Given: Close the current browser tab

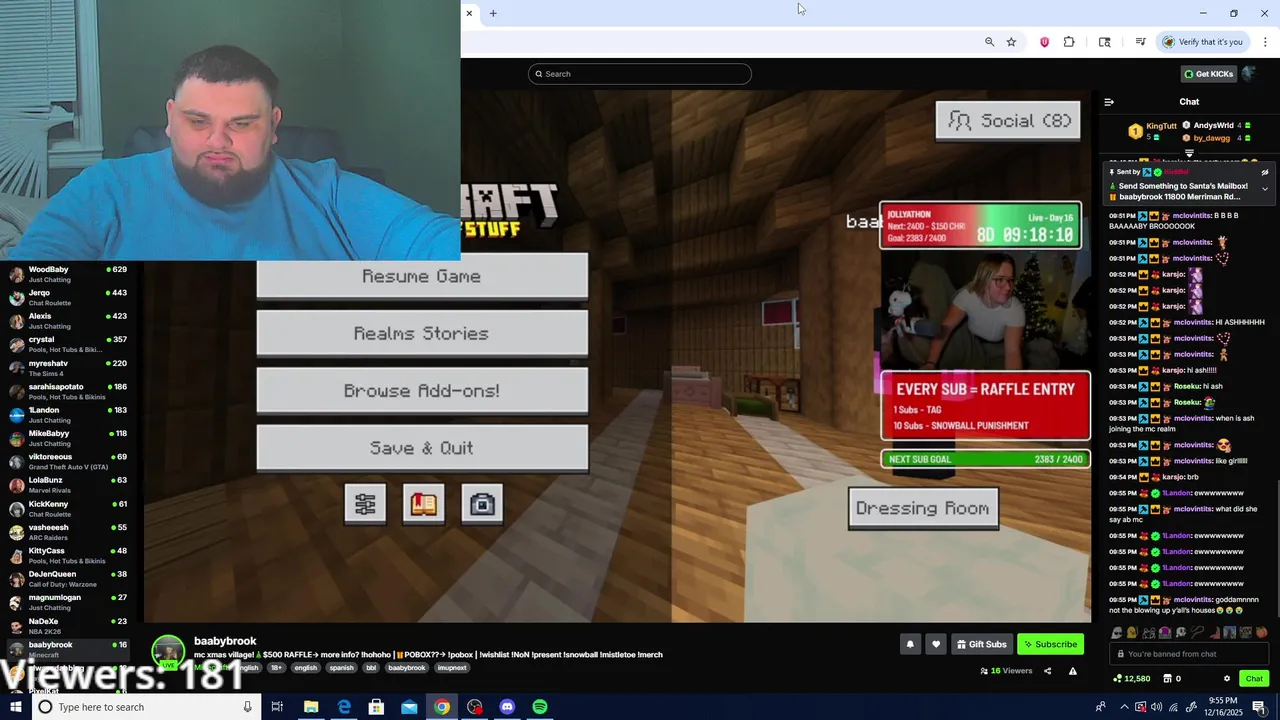Looking at the screenshot, I should click(469, 13).
